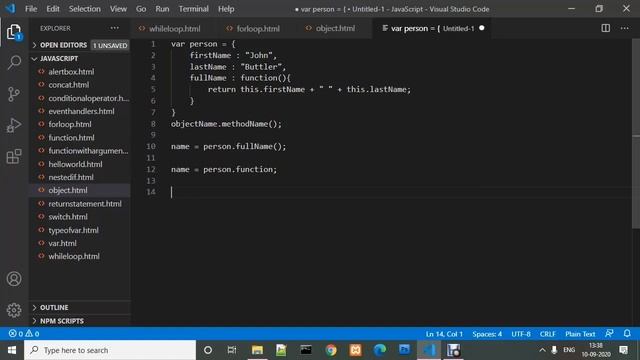Switch to the object.html tab
This screenshot has height=360, width=640.
(x=335, y=28)
